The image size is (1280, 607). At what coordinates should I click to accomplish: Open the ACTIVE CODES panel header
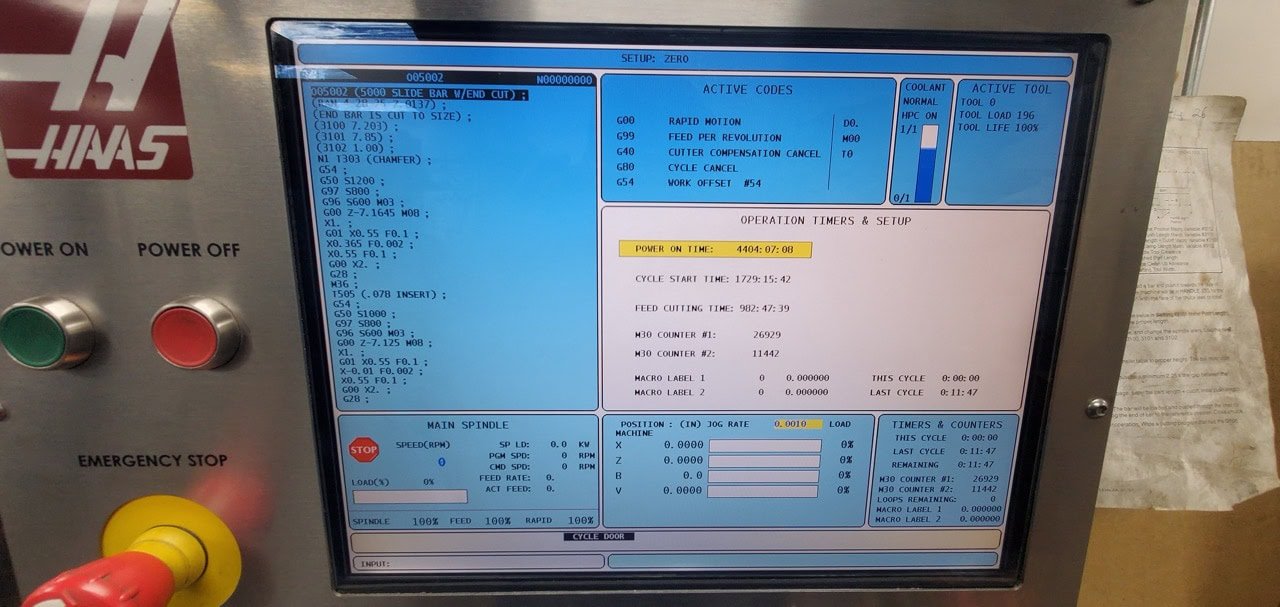[747, 90]
